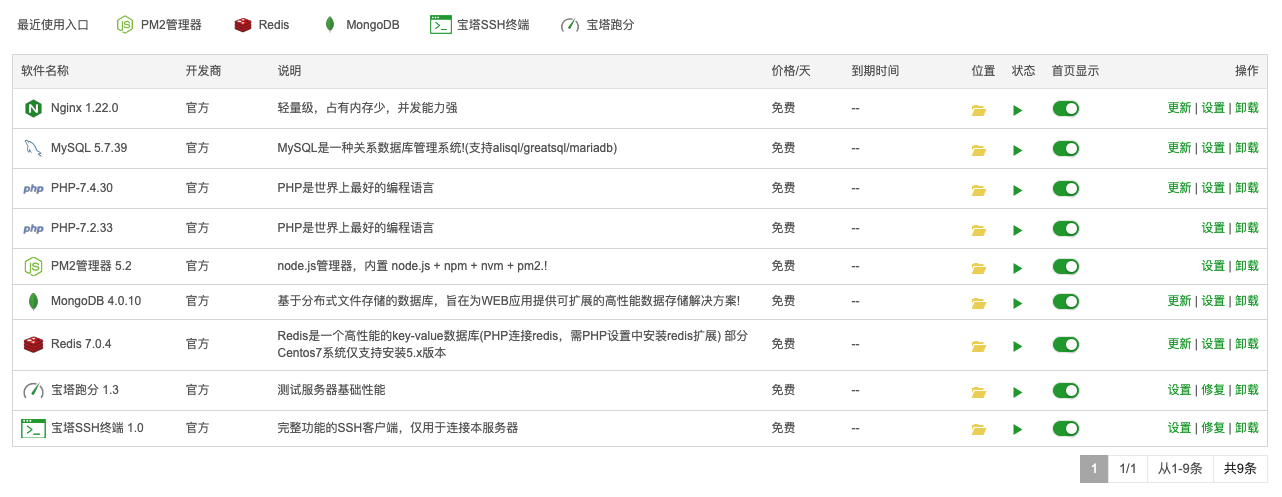Toggle homepage display for 宝塔跑分 1.3
This screenshot has width=1282, height=497.
tap(1066, 390)
